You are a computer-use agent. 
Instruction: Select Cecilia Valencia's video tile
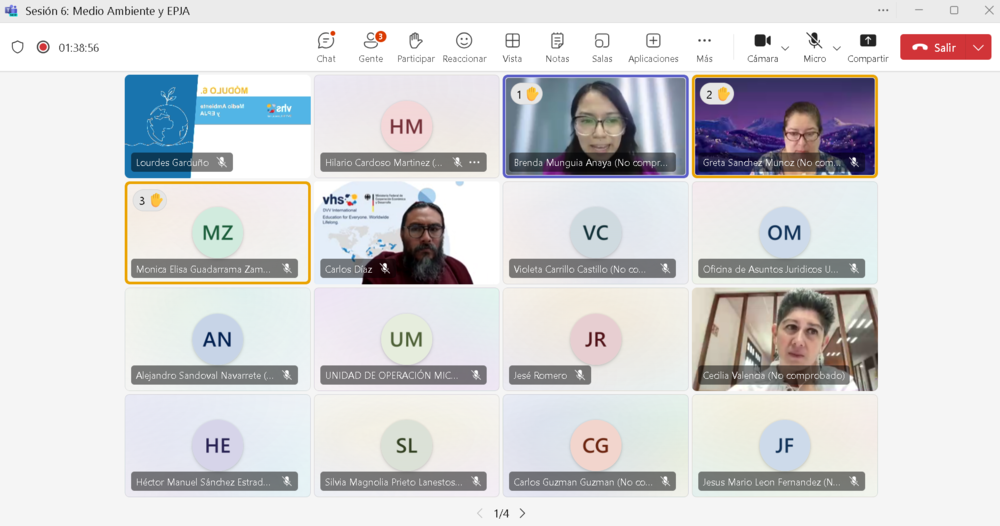[784, 339]
